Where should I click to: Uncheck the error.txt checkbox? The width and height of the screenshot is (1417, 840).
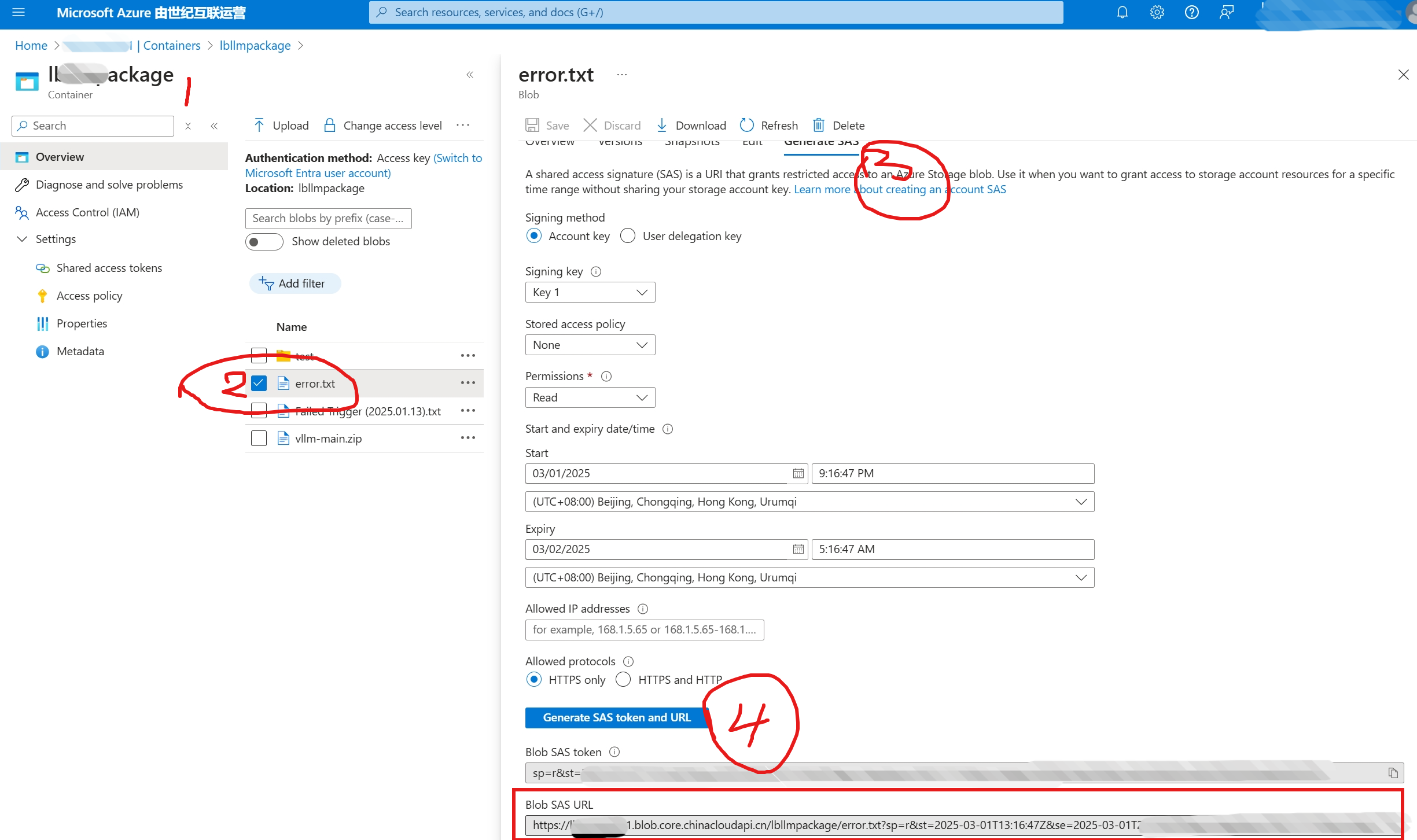259,383
